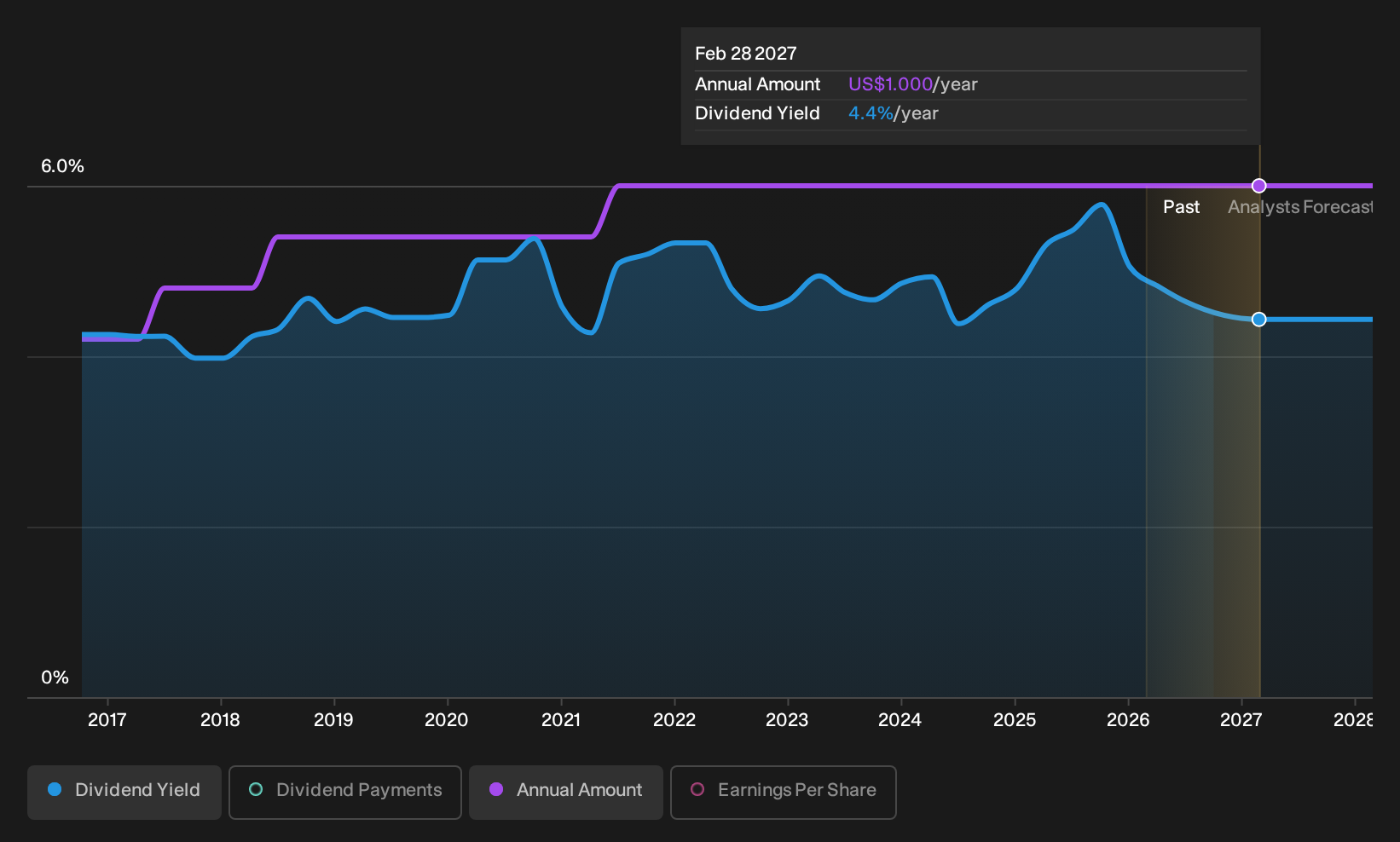The height and width of the screenshot is (842, 1400).
Task: Click the blue Dividend Yield data point marker
Action: 1258,320
